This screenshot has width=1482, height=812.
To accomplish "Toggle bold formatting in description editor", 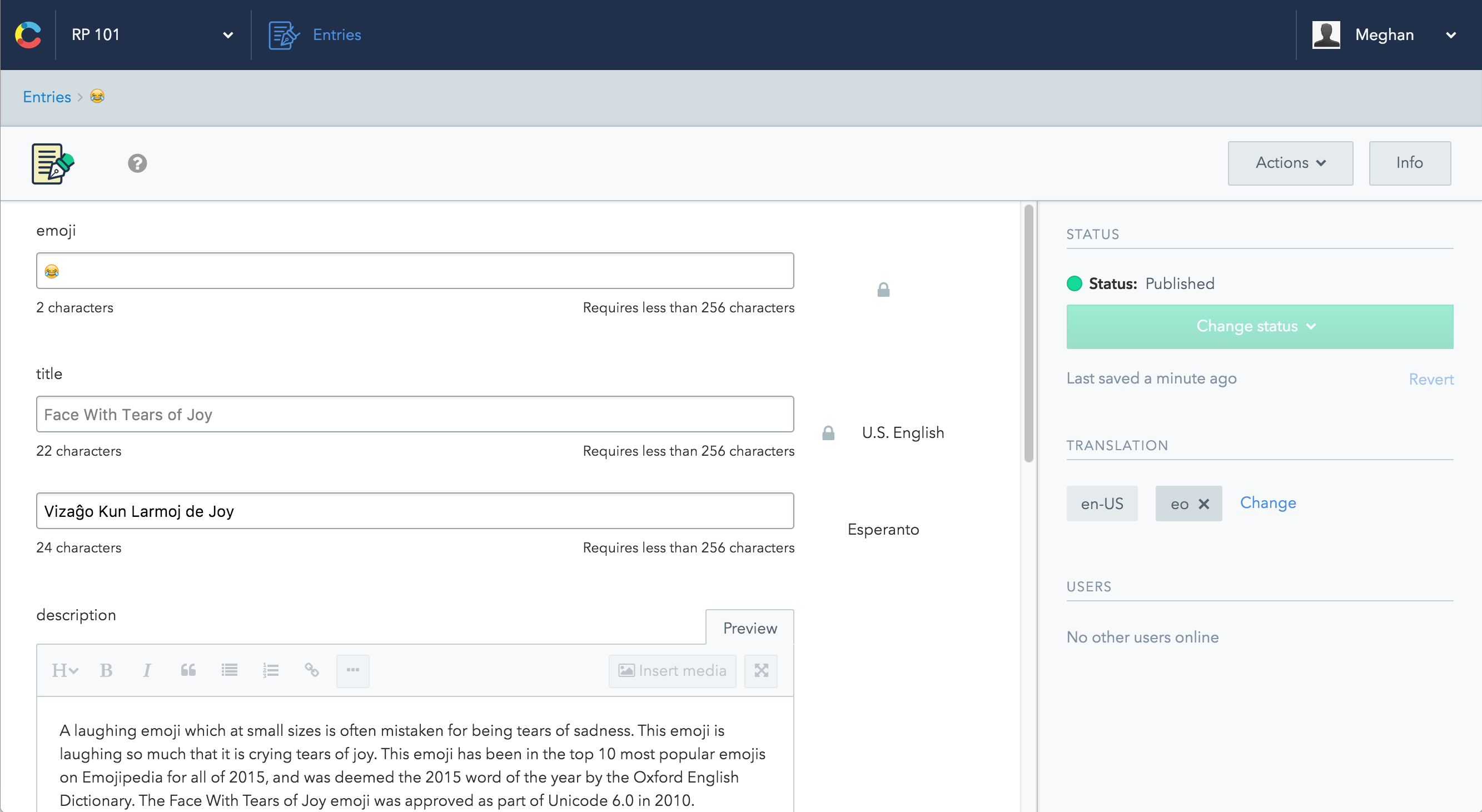I will [106, 670].
